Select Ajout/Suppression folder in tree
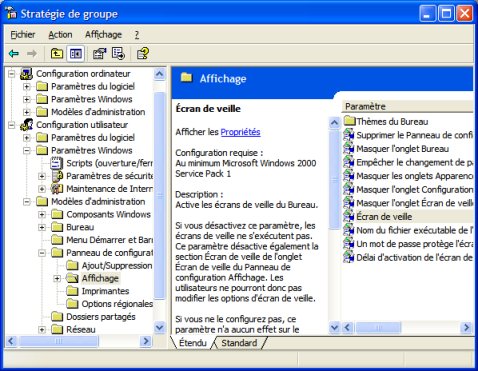Viewport: 478px width, 371px height. click(x=72, y=266)
